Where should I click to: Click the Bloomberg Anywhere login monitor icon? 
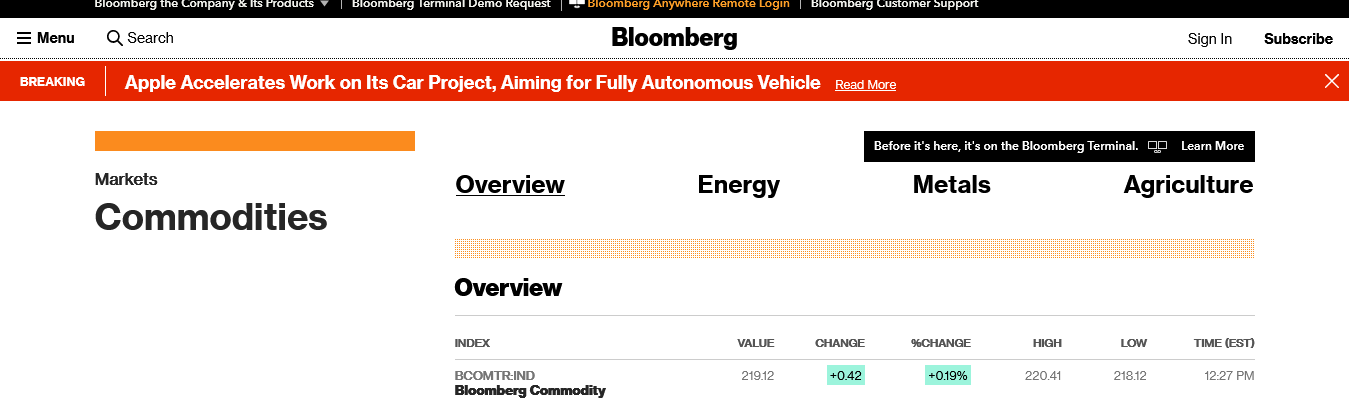[x=577, y=4]
